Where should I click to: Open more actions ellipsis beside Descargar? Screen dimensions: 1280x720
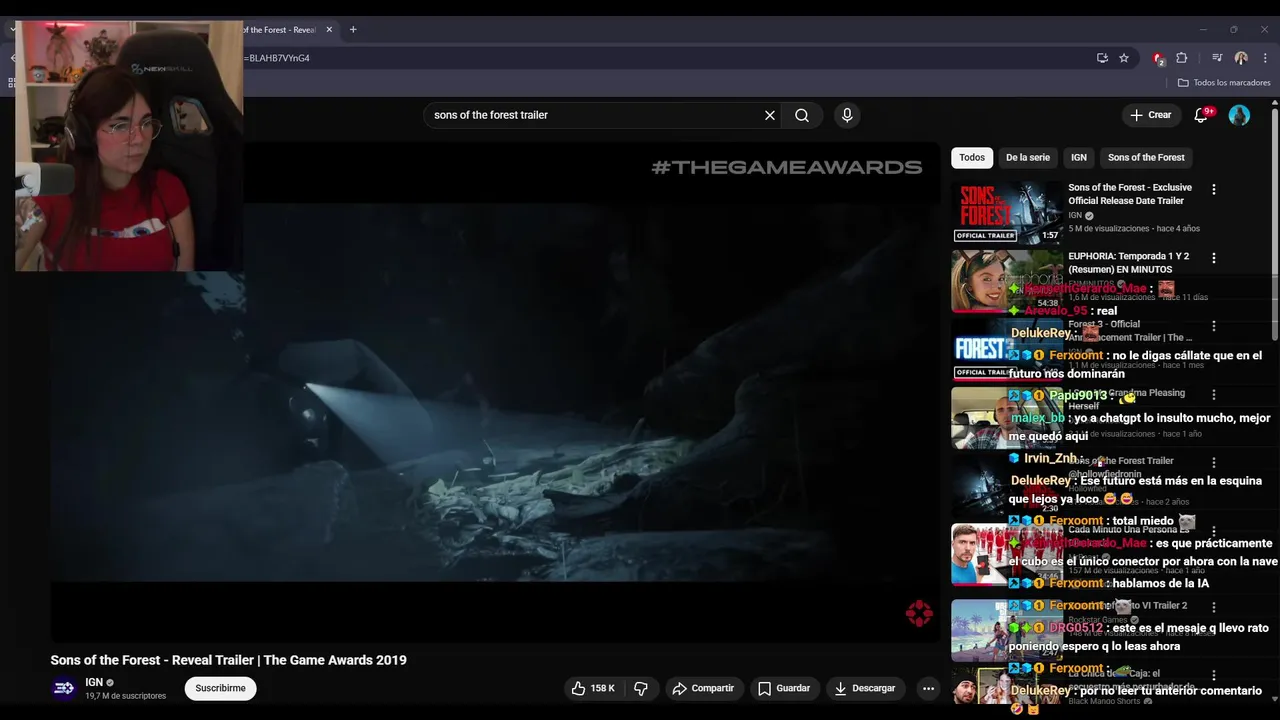point(928,688)
